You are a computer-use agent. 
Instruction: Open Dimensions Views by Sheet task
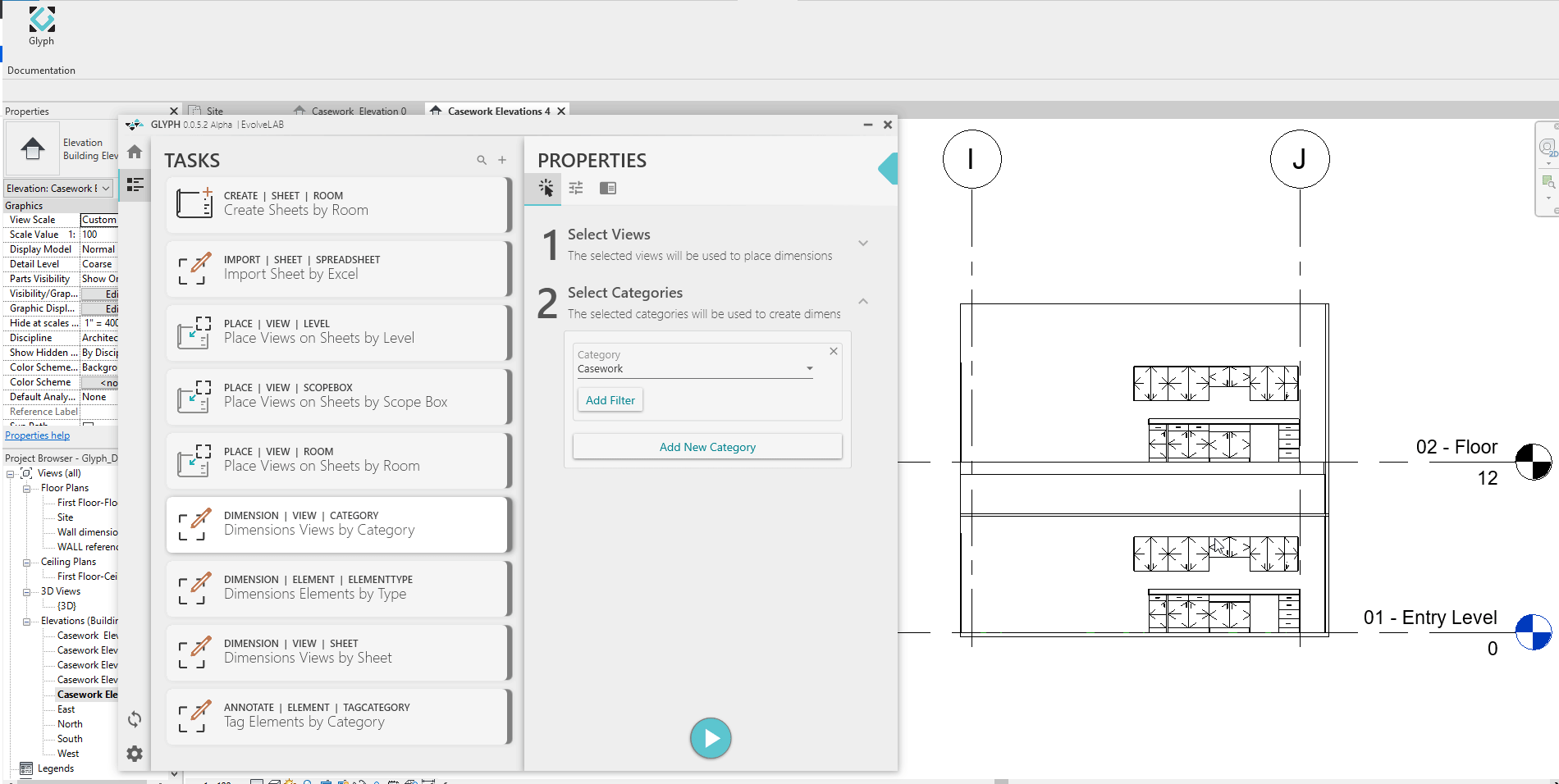(x=338, y=651)
